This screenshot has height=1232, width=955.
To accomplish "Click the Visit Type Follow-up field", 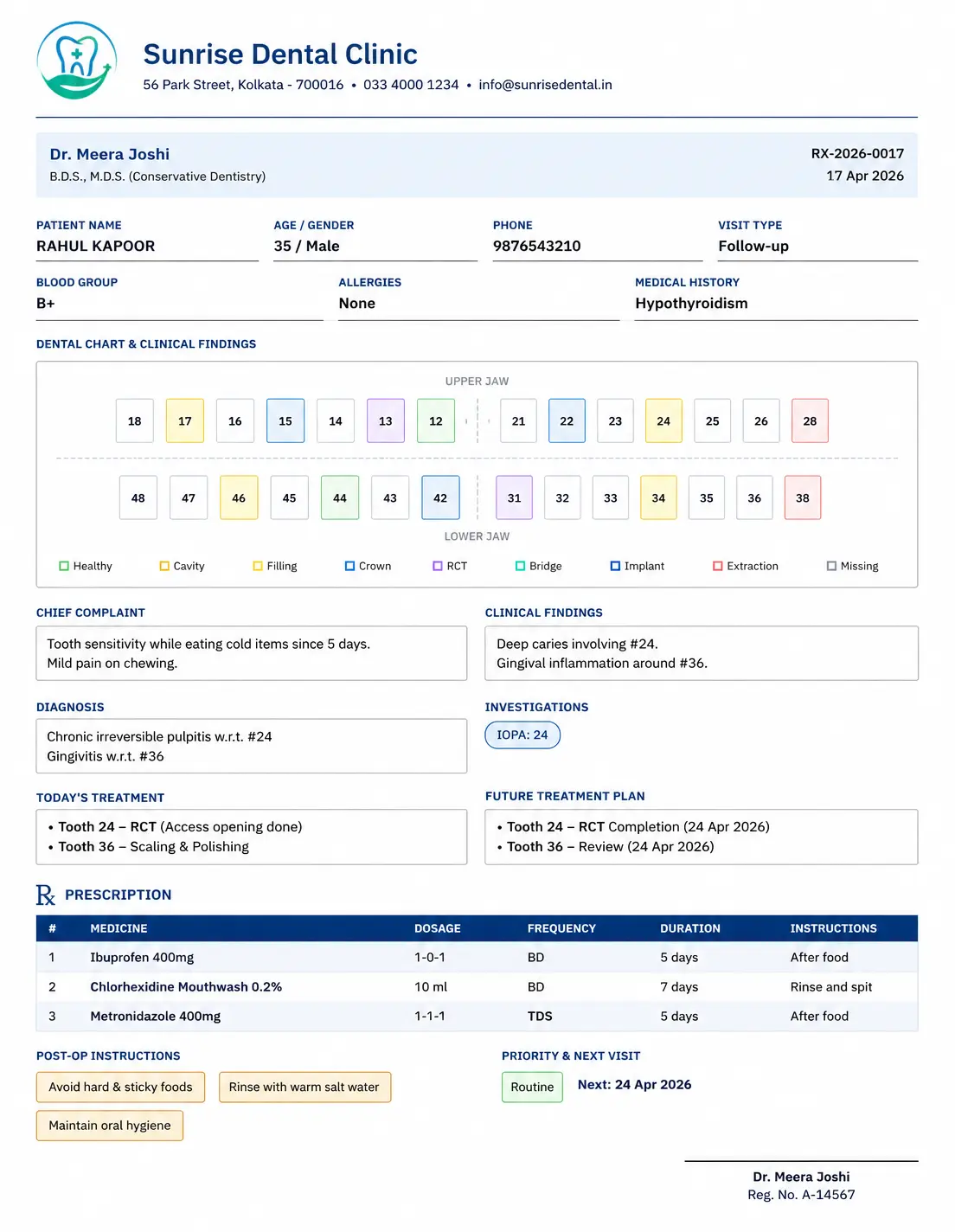I will coord(817,246).
